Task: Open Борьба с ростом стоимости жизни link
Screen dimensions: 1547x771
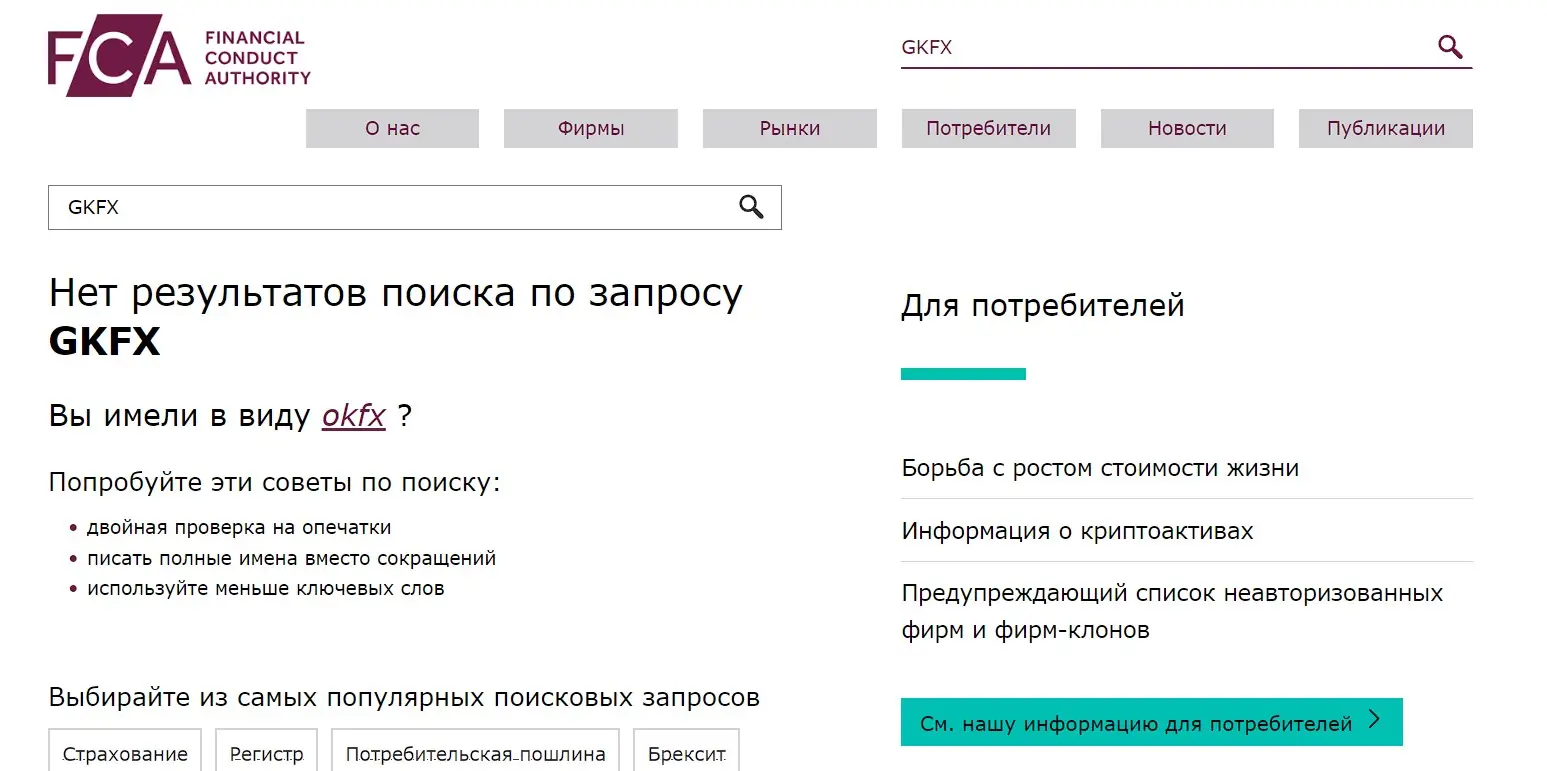Action: click(x=1100, y=468)
